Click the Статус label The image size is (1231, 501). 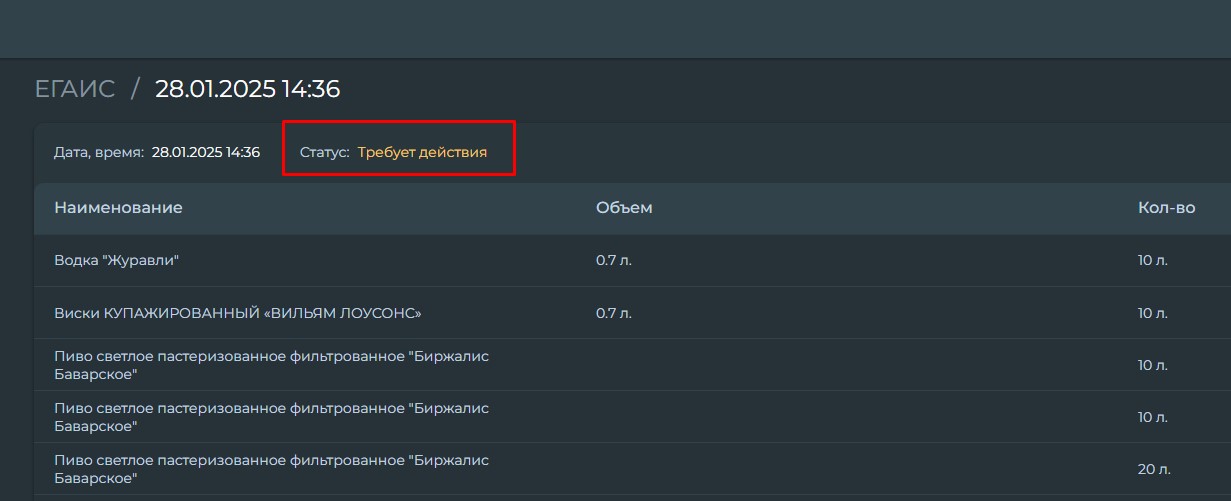click(x=325, y=152)
